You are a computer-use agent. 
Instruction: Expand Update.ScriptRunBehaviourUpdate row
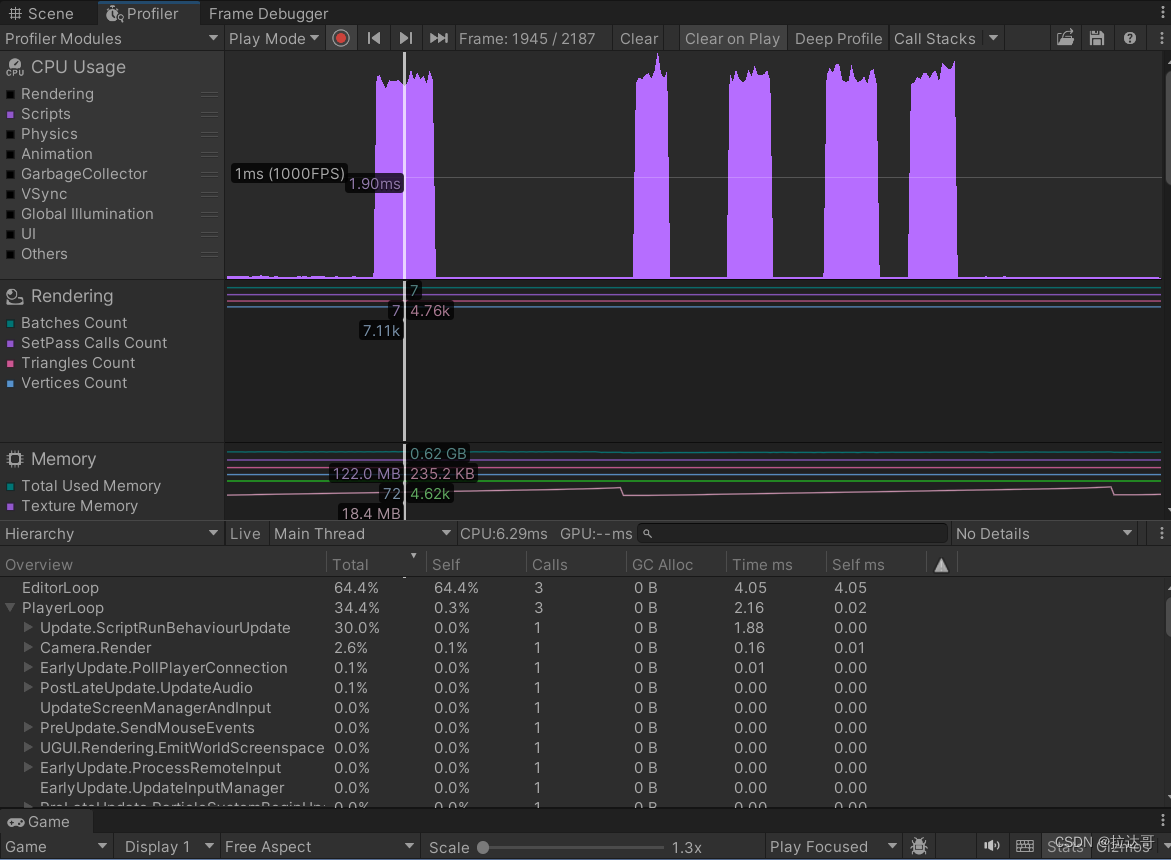(28, 627)
